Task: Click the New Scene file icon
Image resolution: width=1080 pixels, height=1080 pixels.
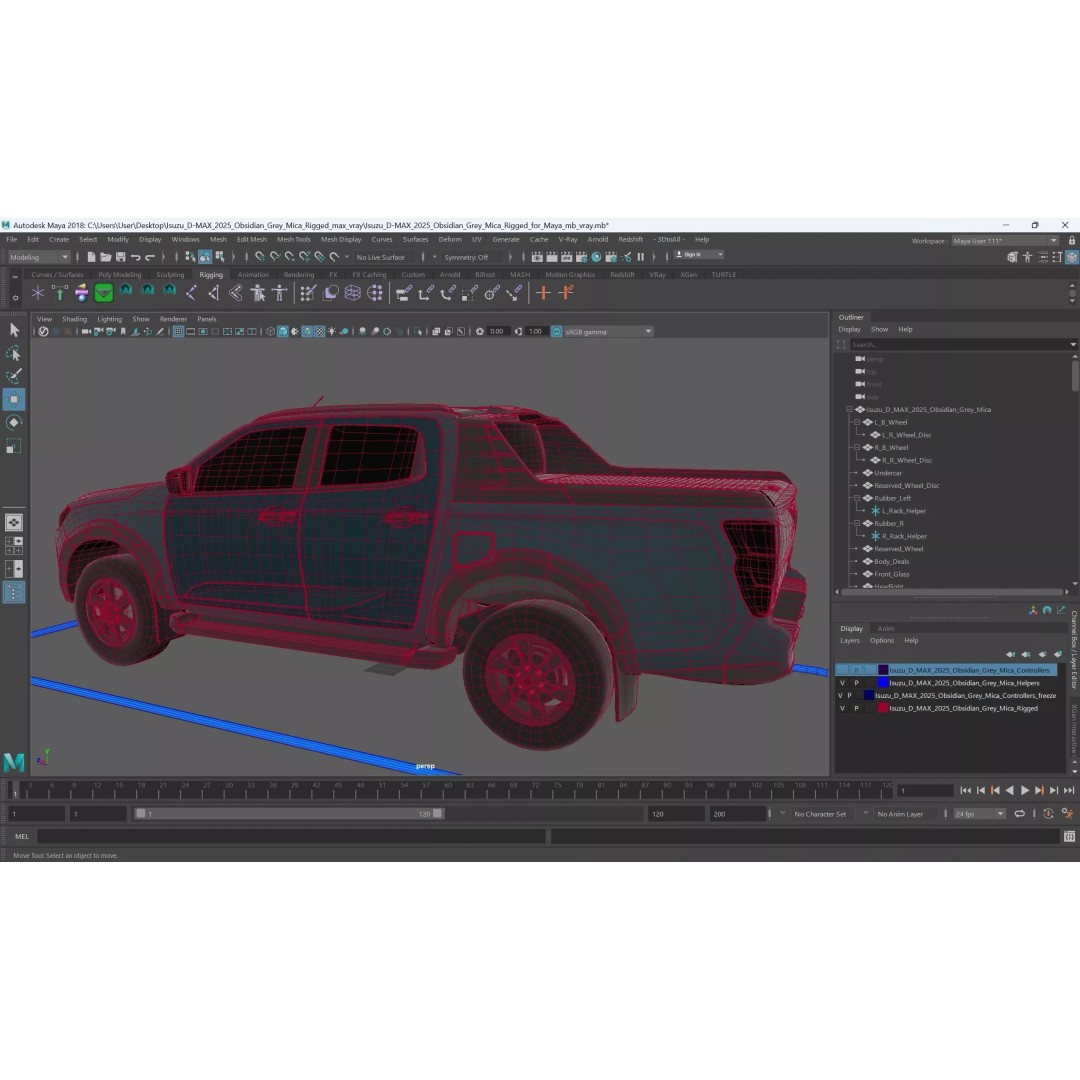Action: pyautogui.click(x=91, y=257)
